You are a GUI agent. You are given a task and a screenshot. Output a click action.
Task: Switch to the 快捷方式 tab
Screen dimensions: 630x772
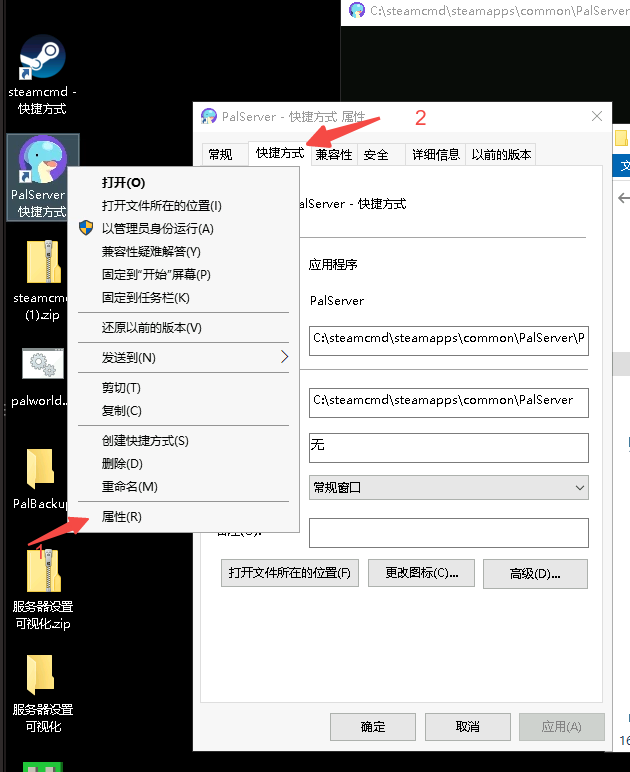[280, 153]
